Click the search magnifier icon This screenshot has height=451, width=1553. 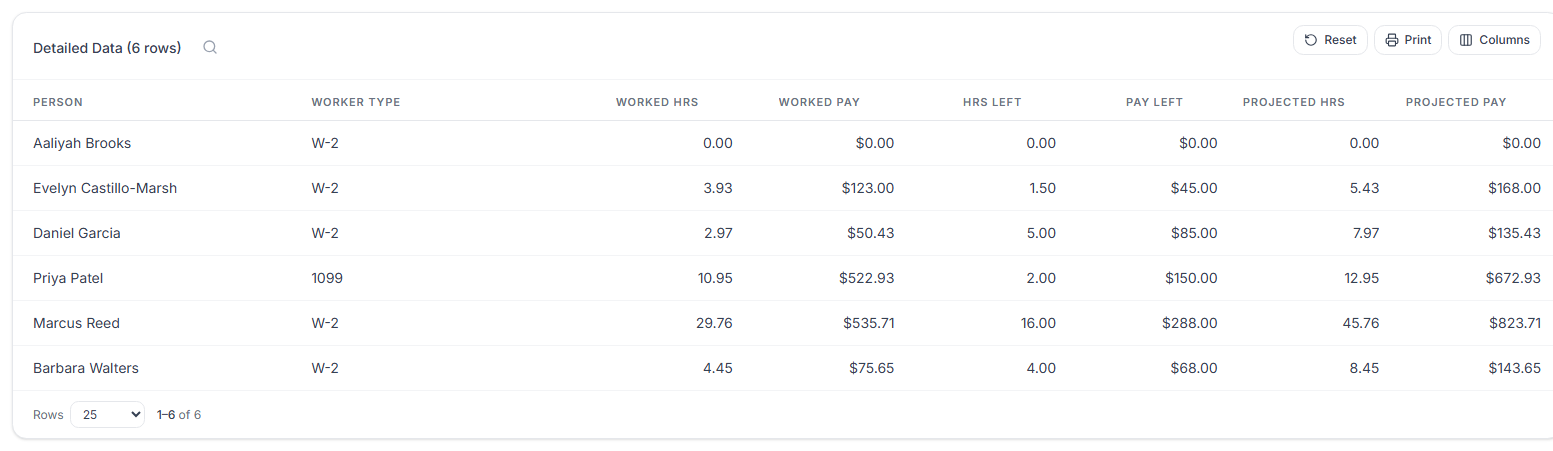210,47
